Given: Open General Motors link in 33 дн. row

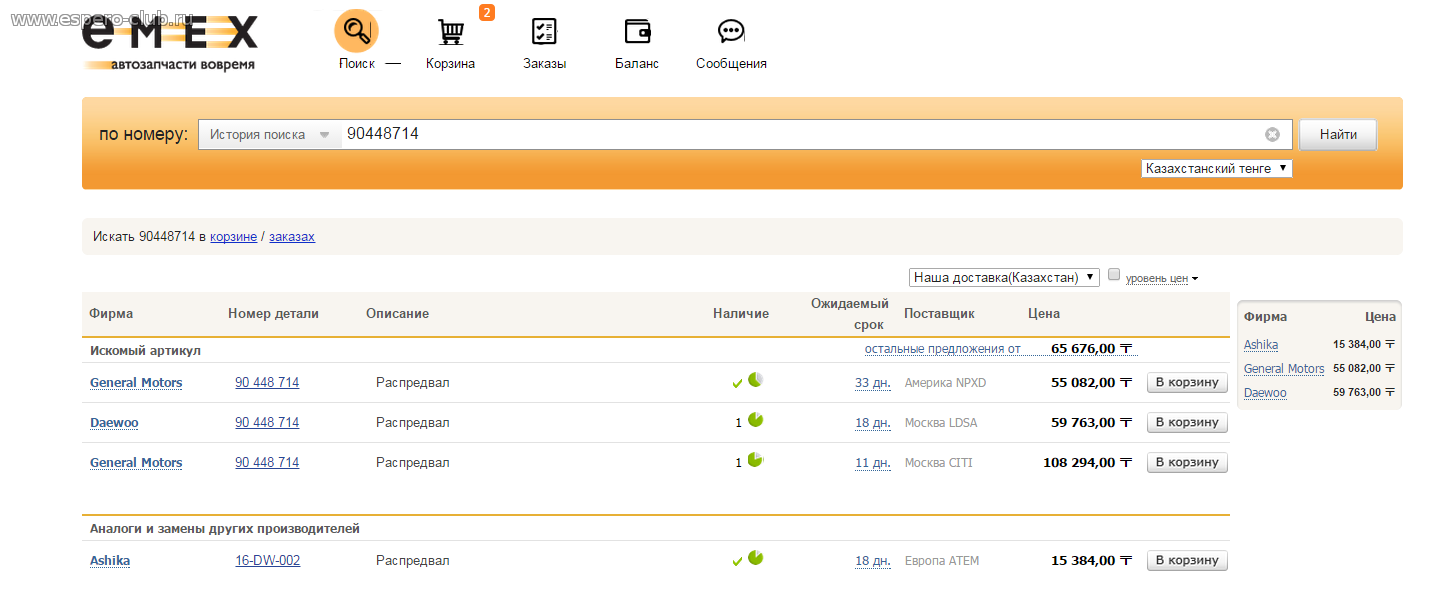Looking at the screenshot, I should point(136,383).
